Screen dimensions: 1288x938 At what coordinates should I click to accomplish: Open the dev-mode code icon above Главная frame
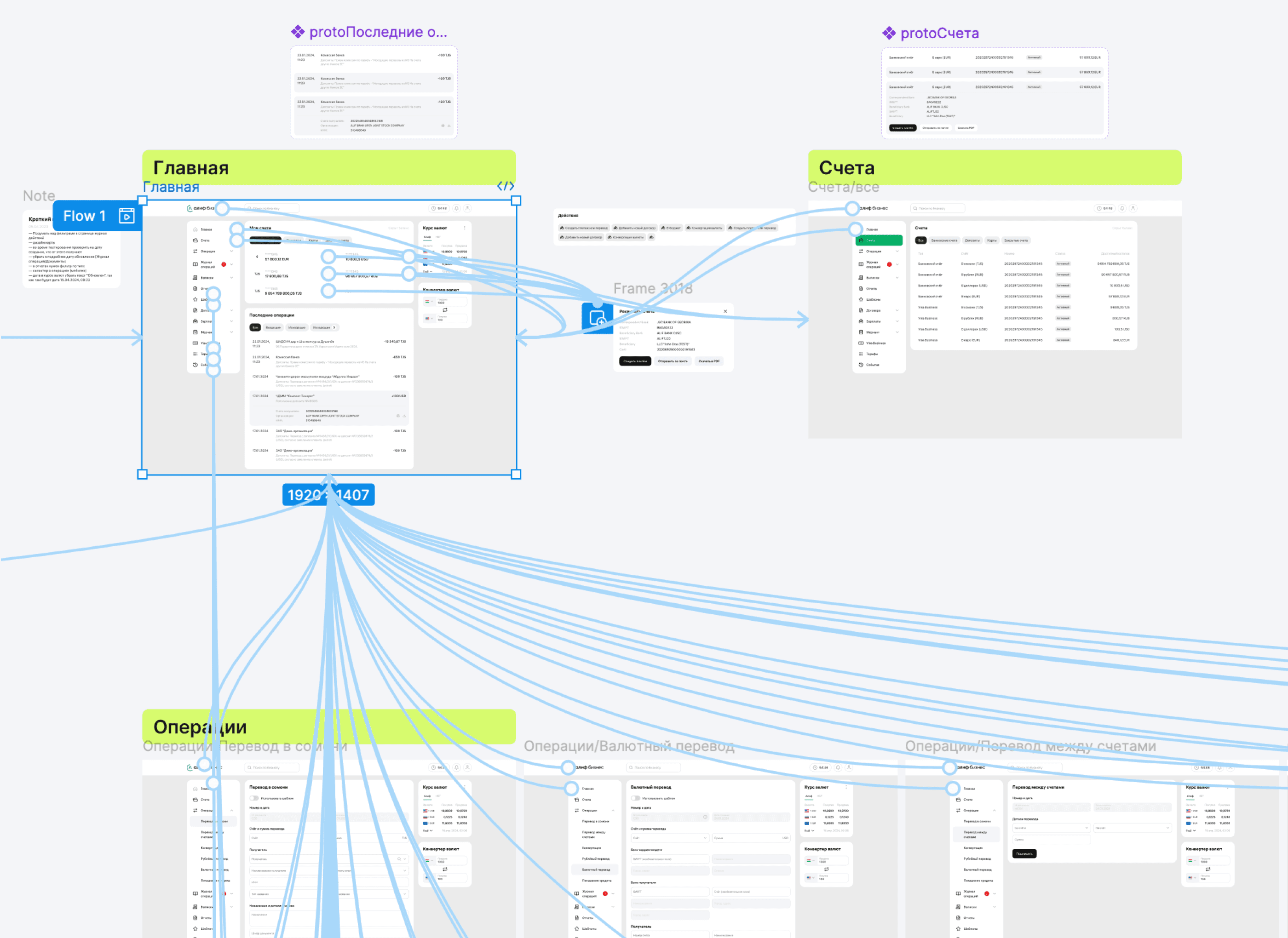tap(506, 186)
